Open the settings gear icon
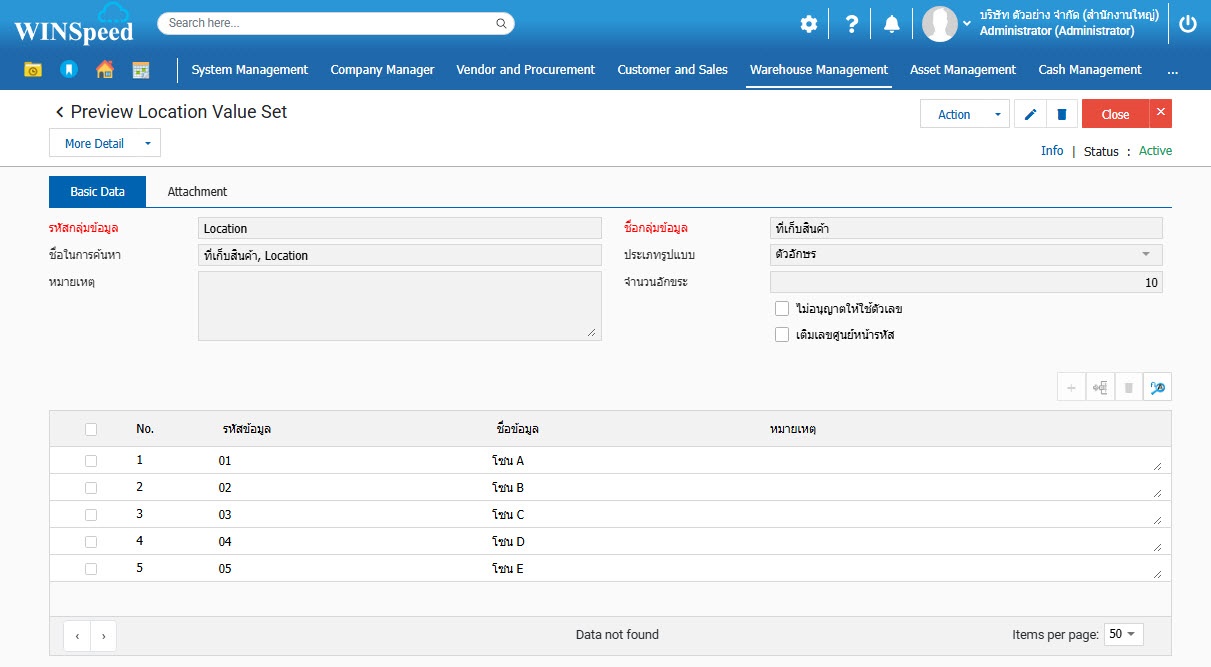This screenshot has height=667, width=1211. (808, 24)
